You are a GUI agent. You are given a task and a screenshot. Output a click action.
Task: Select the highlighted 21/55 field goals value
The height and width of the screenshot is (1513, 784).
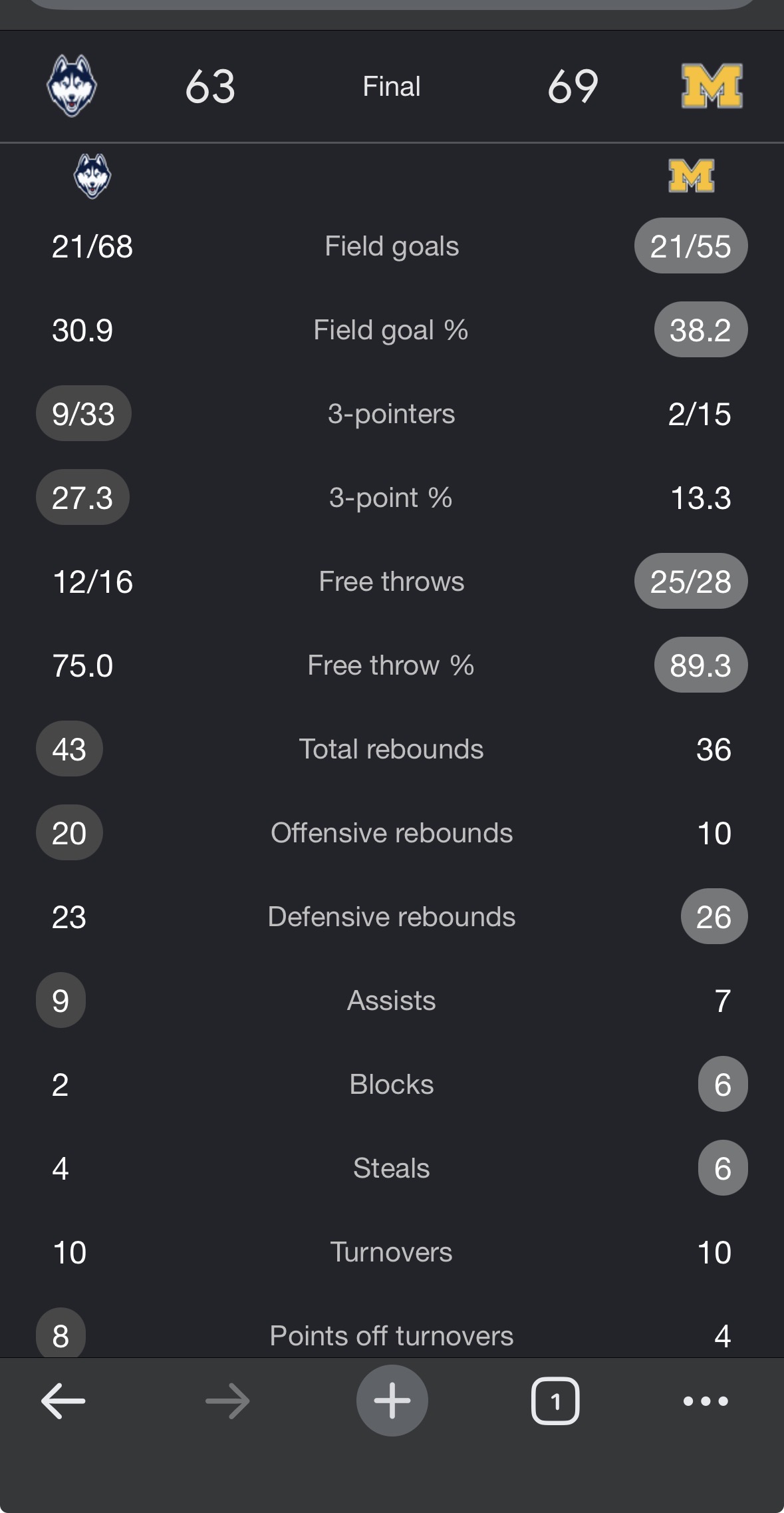point(691,246)
